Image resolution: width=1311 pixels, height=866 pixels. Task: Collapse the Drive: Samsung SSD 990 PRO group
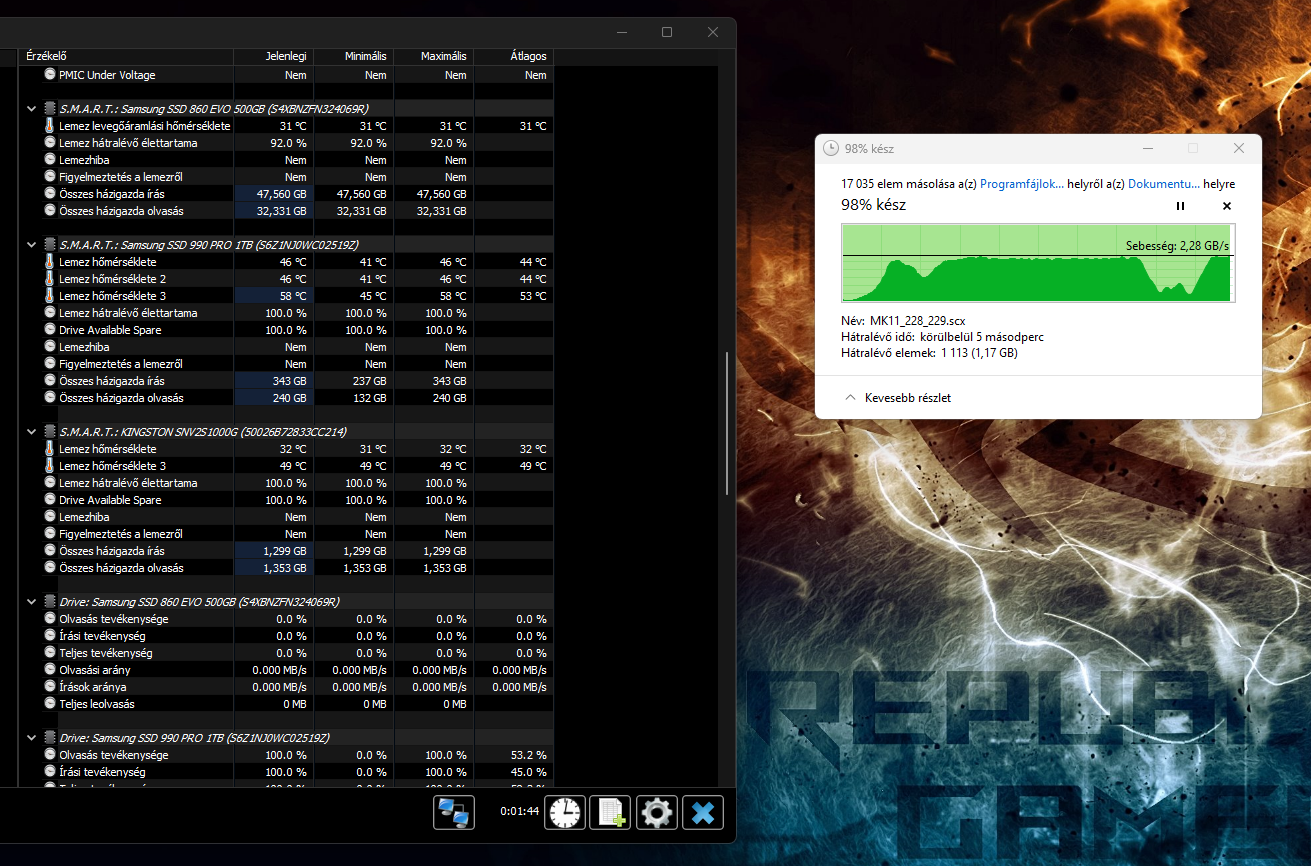[31, 738]
